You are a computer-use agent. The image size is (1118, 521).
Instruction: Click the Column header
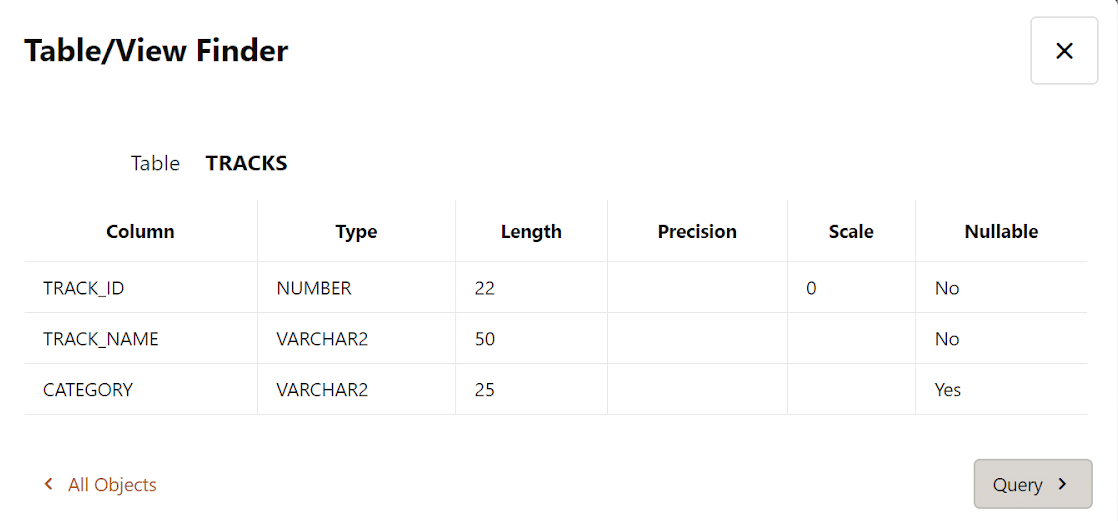coord(140,232)
